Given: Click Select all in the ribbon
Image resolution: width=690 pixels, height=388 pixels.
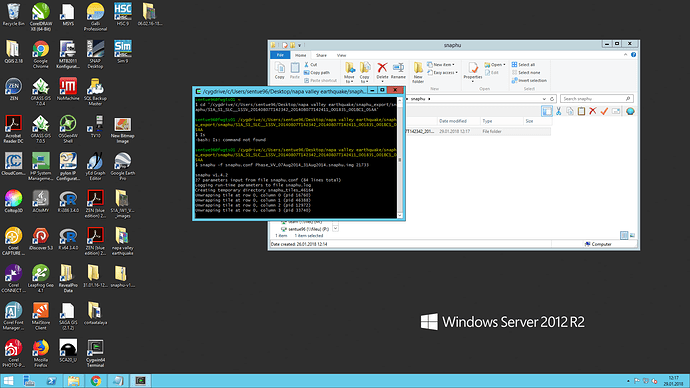Looking at the screenshot, I should (x=523, y=65).
